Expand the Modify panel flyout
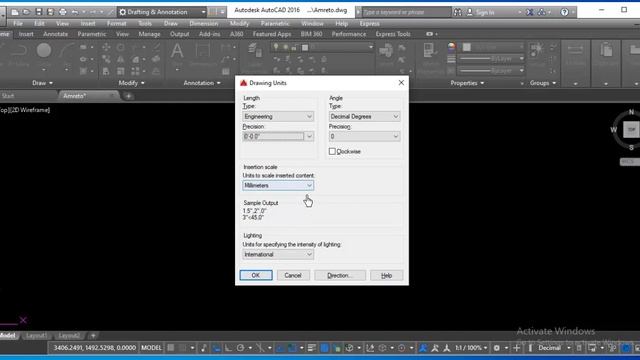The height and width of the screenshot is (360, 640). (x=131, y=83)
